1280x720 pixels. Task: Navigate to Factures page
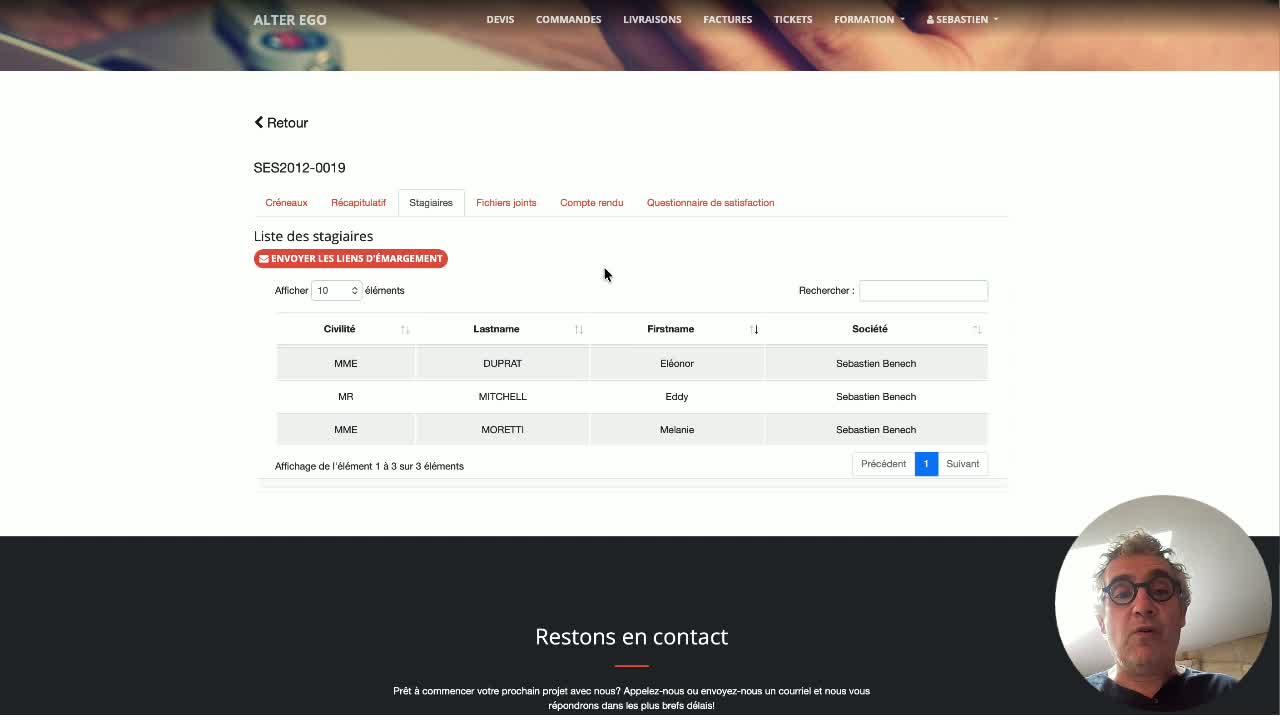point(727,19)
